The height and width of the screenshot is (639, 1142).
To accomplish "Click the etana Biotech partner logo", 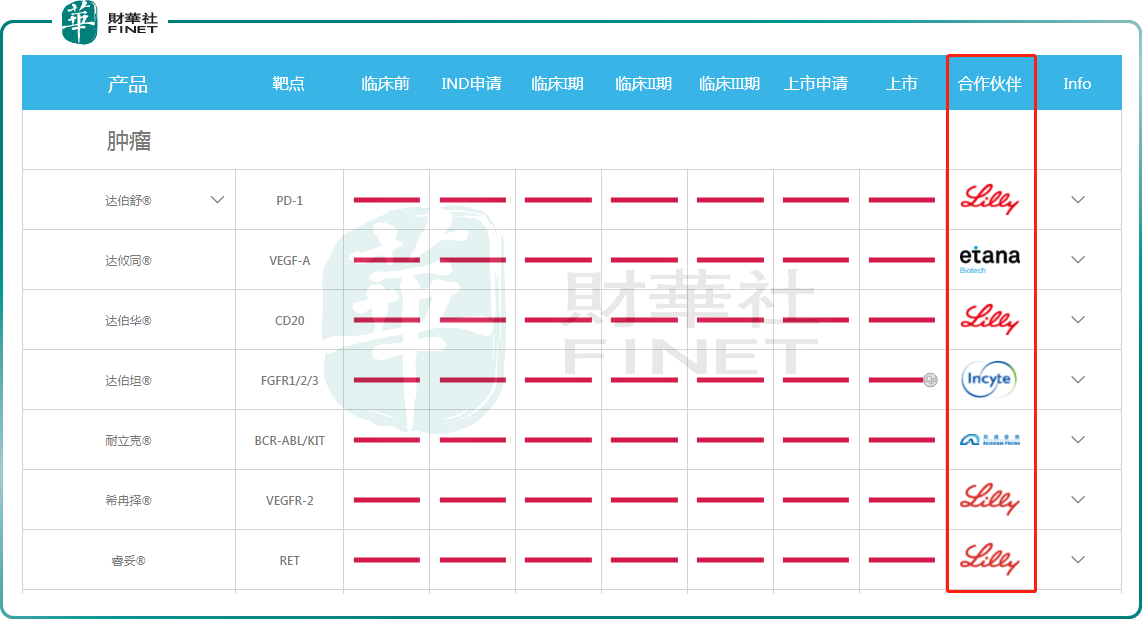I will point(989,259).
